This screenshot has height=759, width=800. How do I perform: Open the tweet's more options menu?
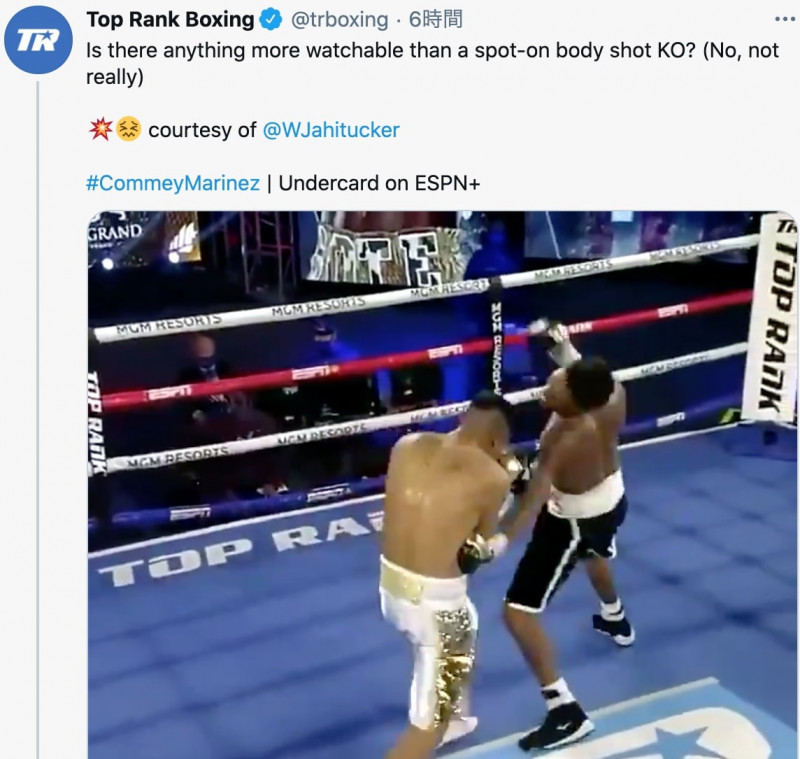point(784,19)
